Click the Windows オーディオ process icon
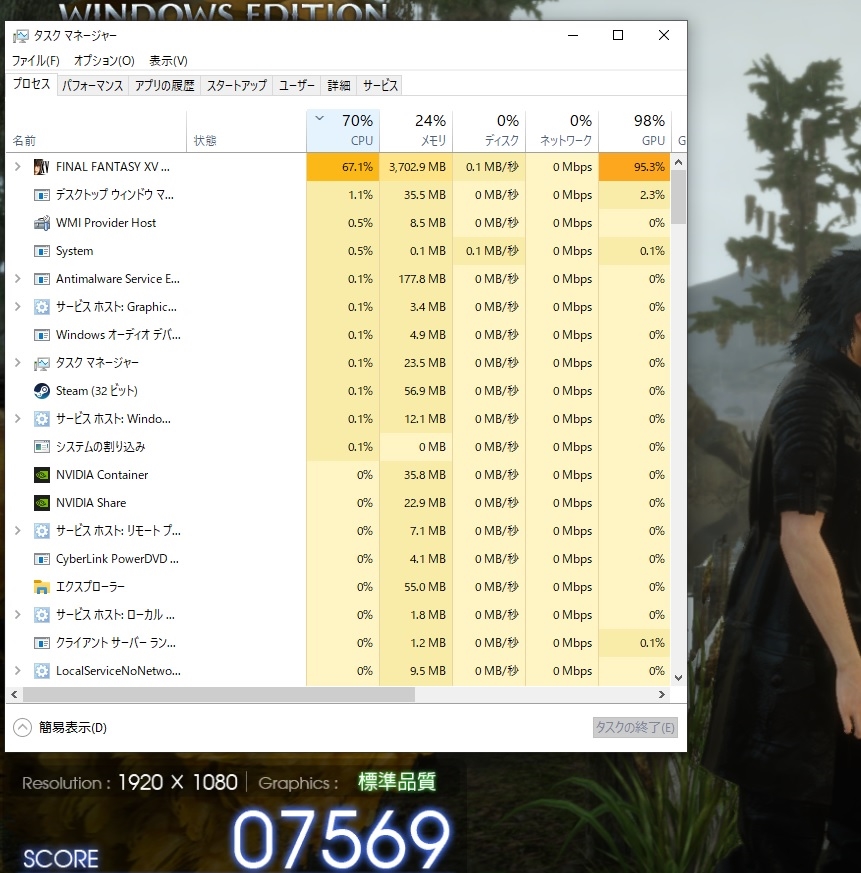861x873 pixels. point(42,335)
